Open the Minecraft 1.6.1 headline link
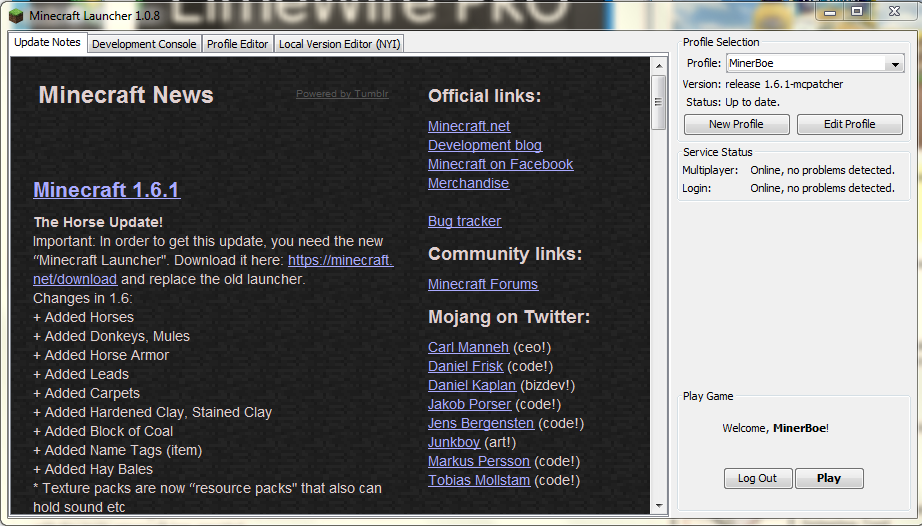Screen dimensions: 922x526 [106, 190]
